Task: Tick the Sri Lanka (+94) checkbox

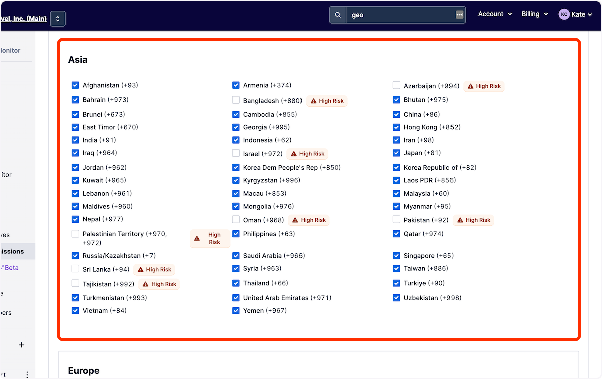Action: (x=75, y=269)
